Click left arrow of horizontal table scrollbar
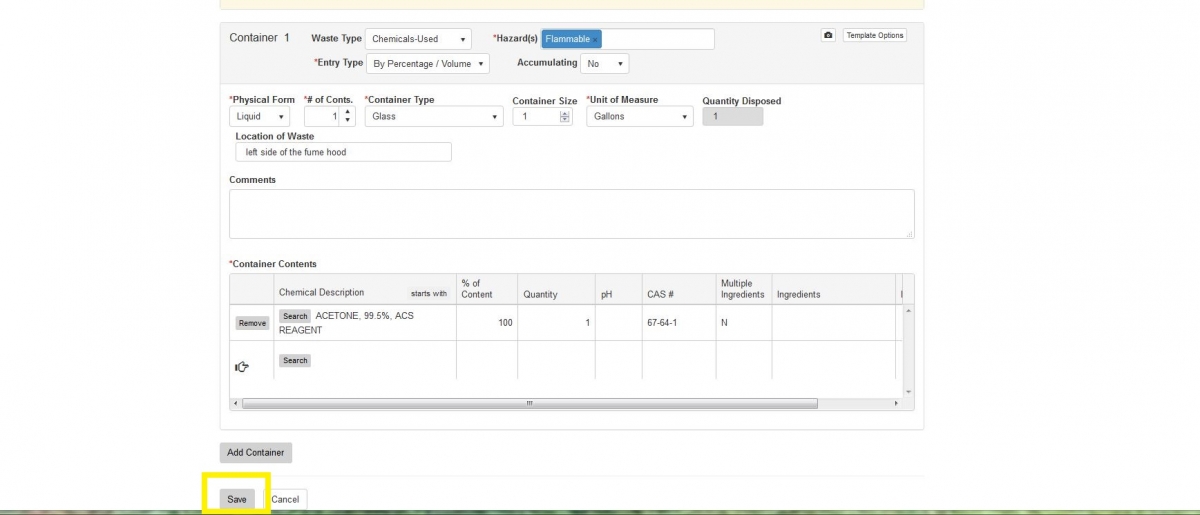The width and height of the screenshot is (1200, 515). coord(235,404)
